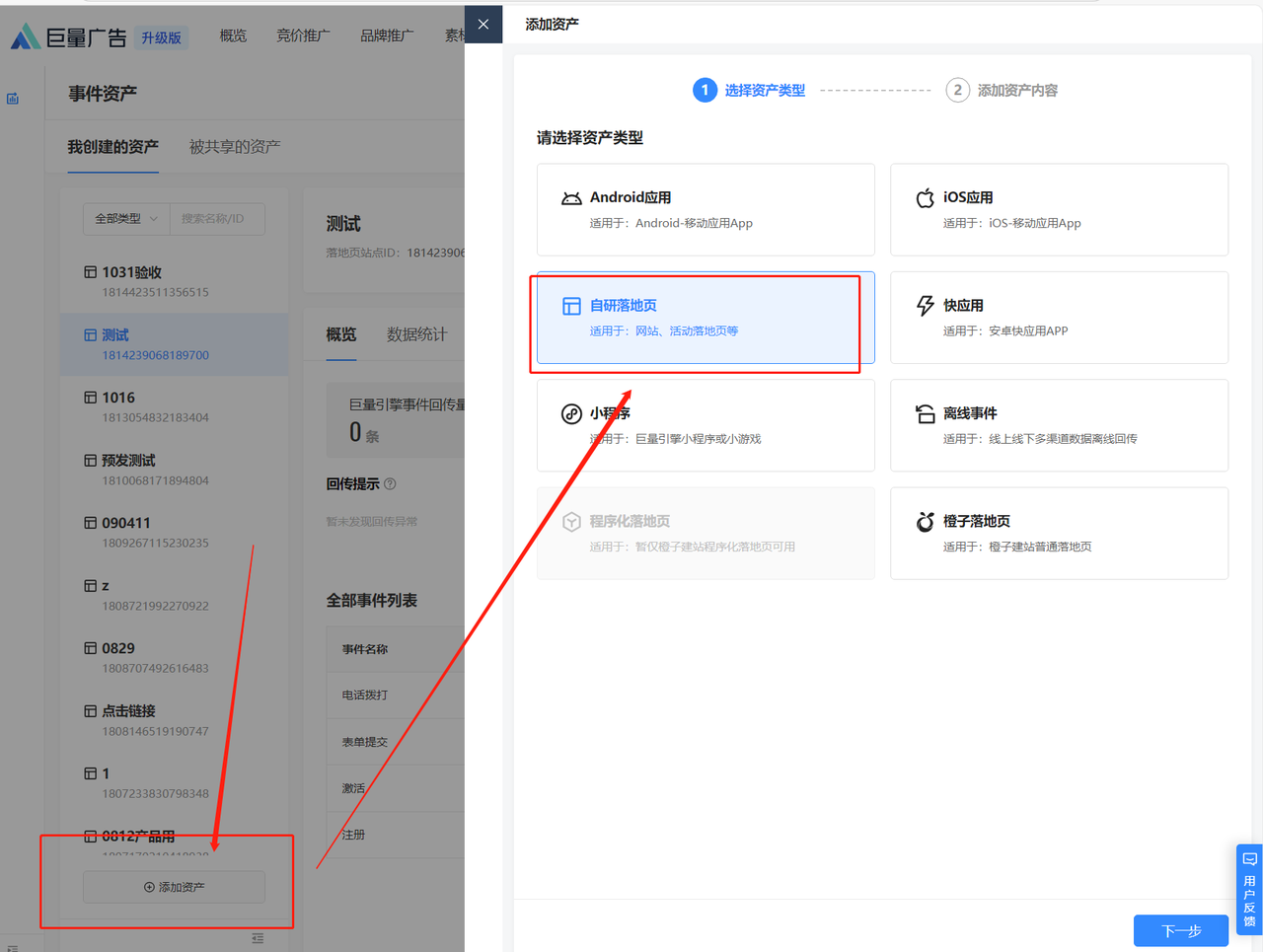Click the 自研落地页 layout icon
The height and width of the screenshot is (952, 1263).
click(x=571, y=306)
